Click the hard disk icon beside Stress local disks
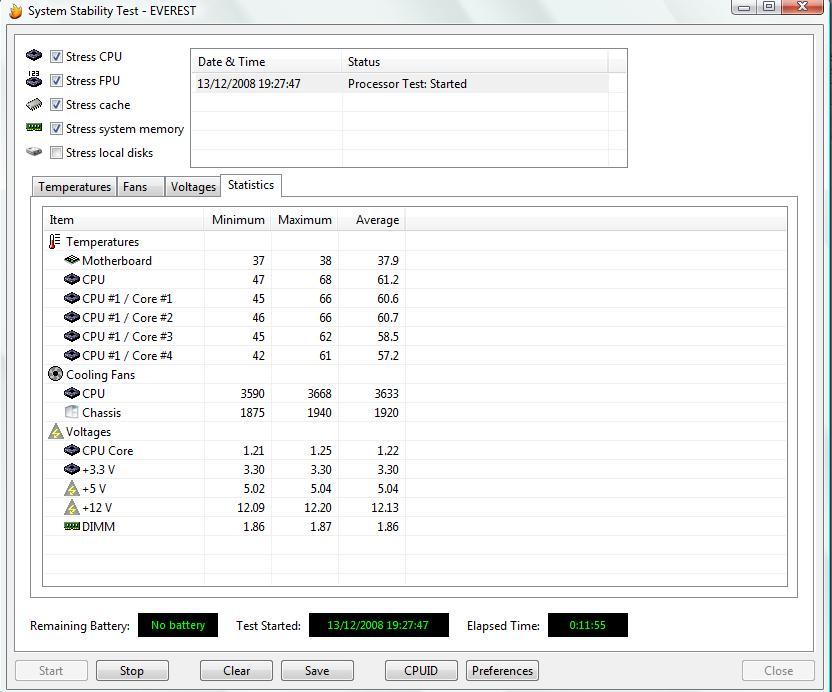 (34, 152)
